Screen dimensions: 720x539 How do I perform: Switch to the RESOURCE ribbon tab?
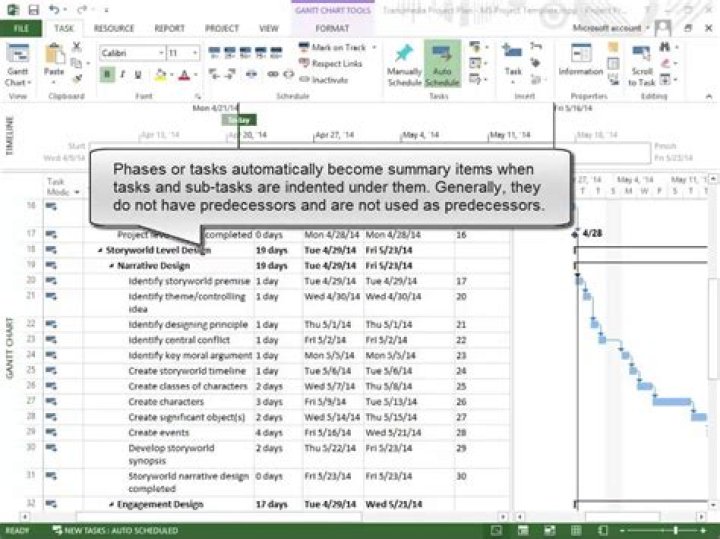point(113,29)
